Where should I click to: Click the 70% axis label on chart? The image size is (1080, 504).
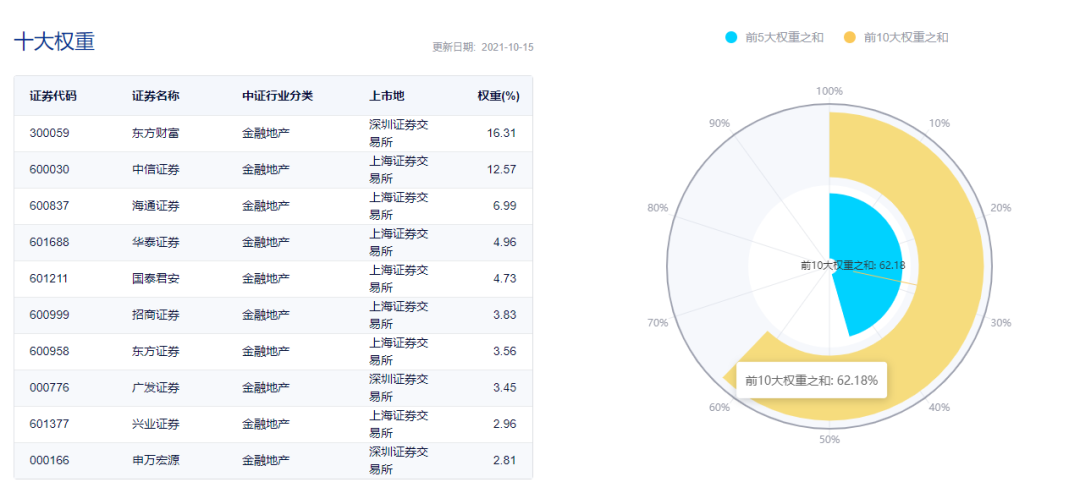click(658, 322)
